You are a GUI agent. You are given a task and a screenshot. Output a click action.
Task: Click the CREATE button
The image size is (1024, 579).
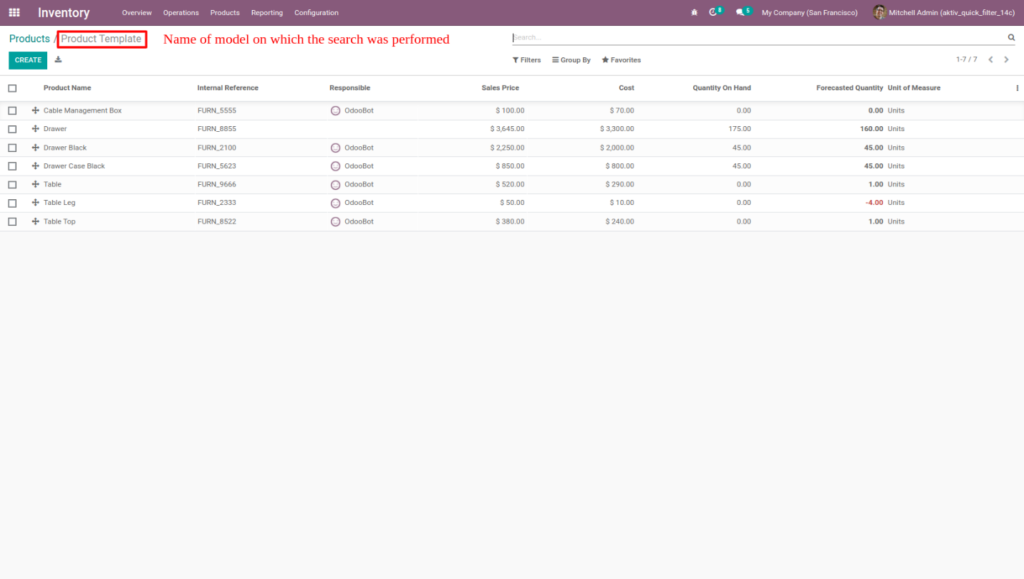pyautogui.click(x=27, y=60)
